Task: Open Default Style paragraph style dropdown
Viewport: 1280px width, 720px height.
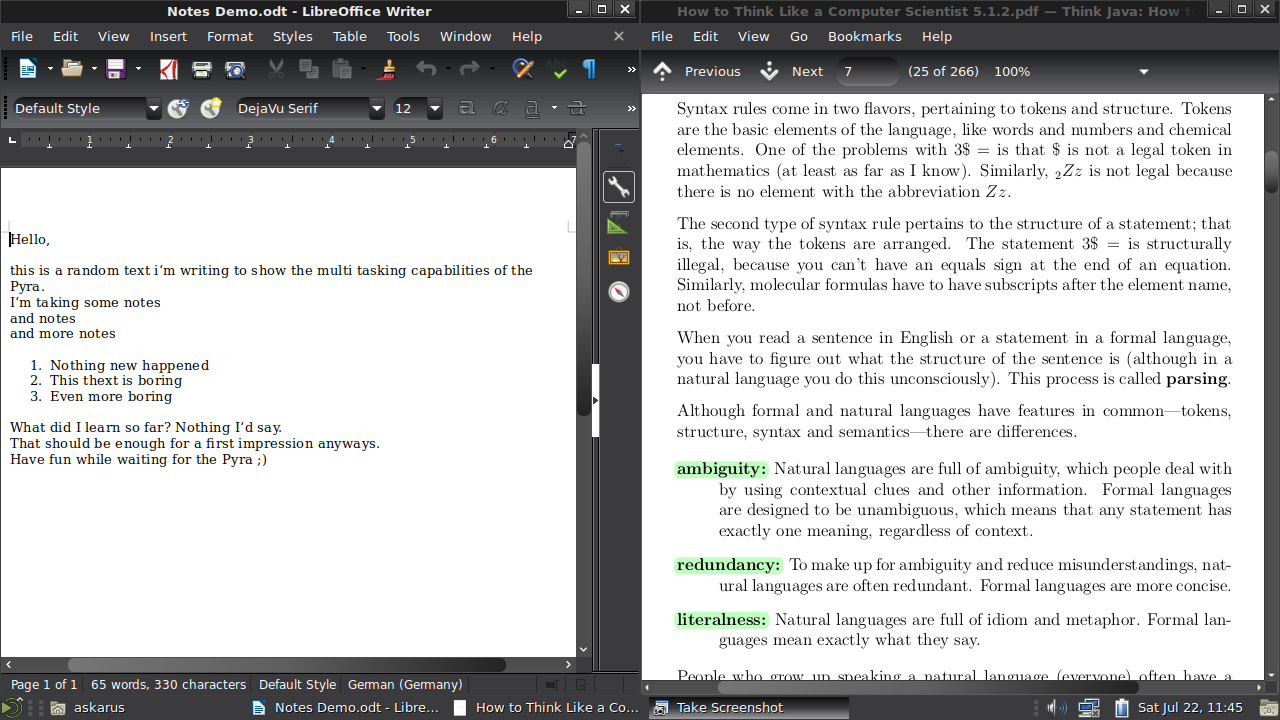Action: [x=154, y=108]
